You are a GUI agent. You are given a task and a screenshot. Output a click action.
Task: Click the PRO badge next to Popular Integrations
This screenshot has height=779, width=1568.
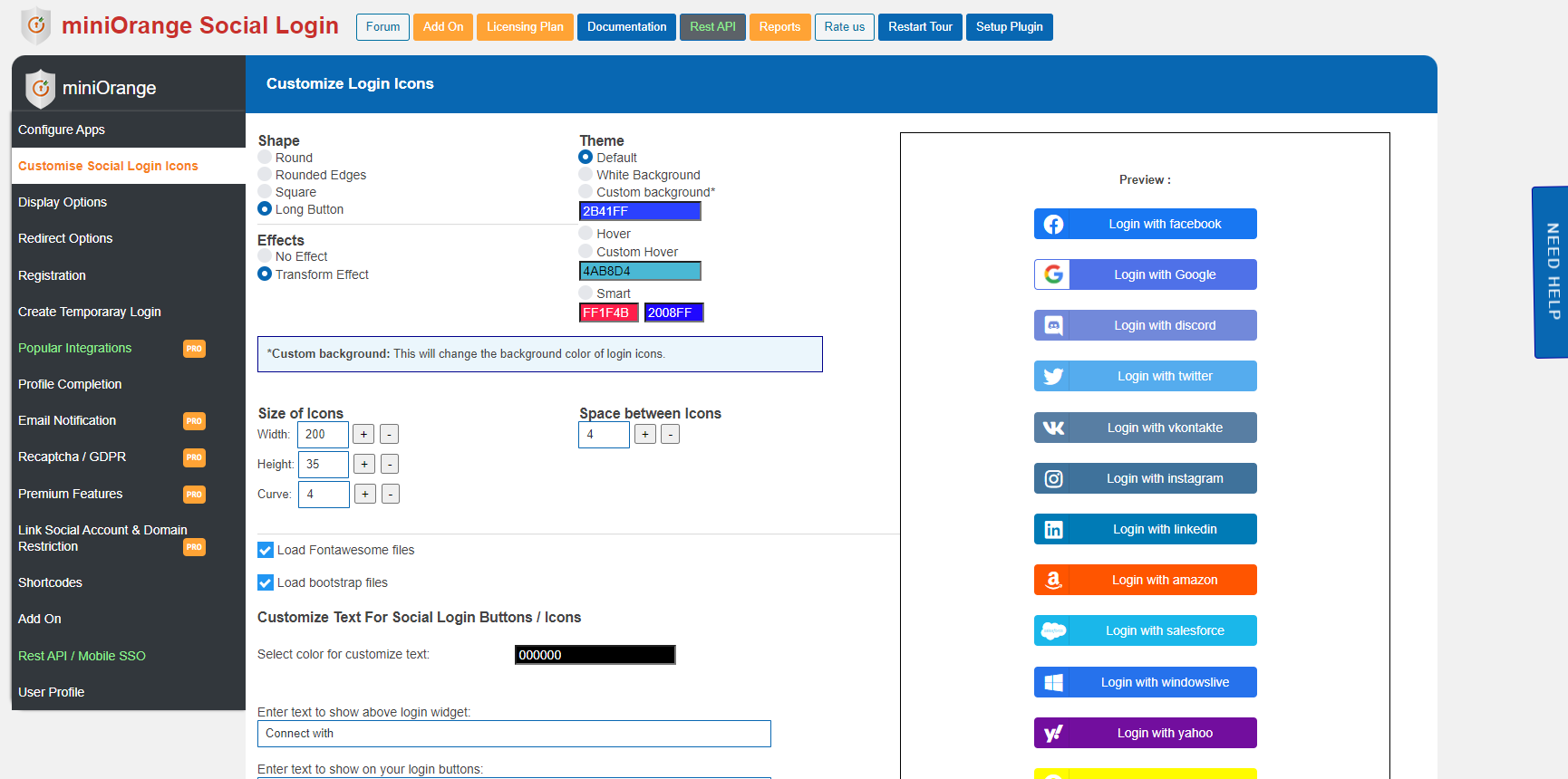click(x=194, y=349)
